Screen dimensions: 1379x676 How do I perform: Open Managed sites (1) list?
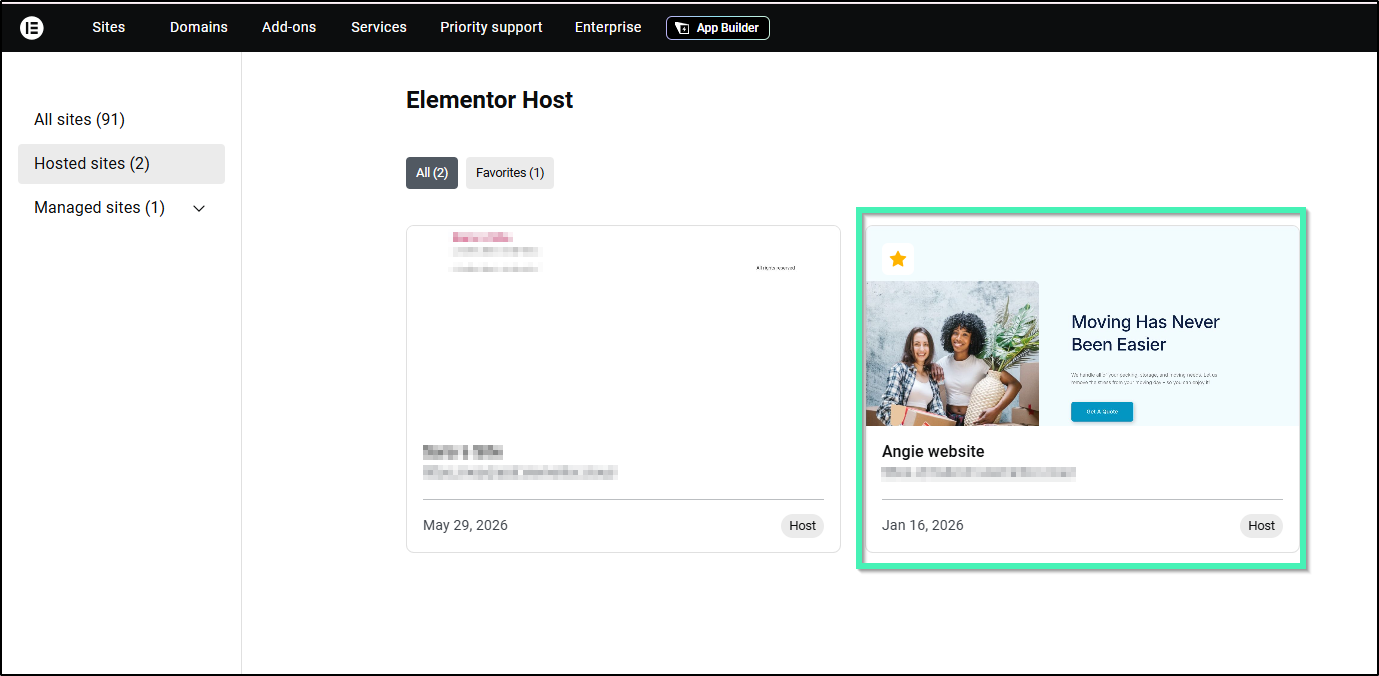pos(99,208)
